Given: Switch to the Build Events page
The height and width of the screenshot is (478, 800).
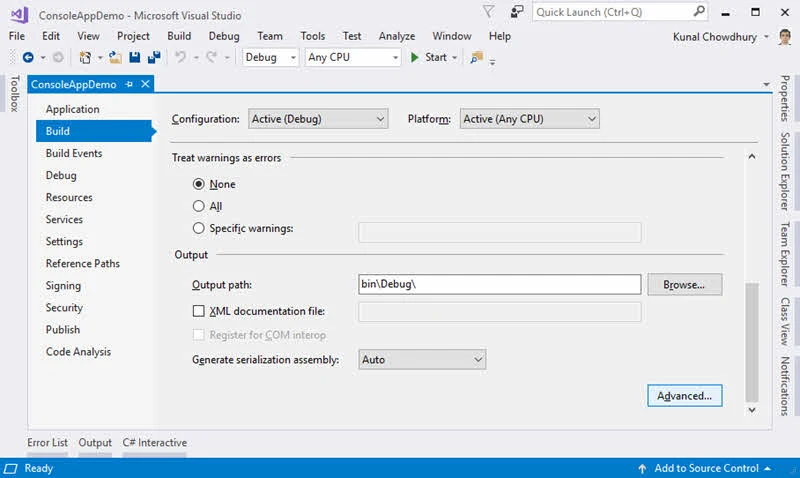Looking at the screenshot, I should [74, 153].
